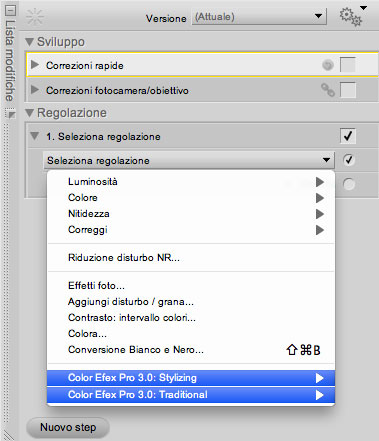The image size is (379, 441).
Task: Collapse the Sviluppo section
Action: 30,42
